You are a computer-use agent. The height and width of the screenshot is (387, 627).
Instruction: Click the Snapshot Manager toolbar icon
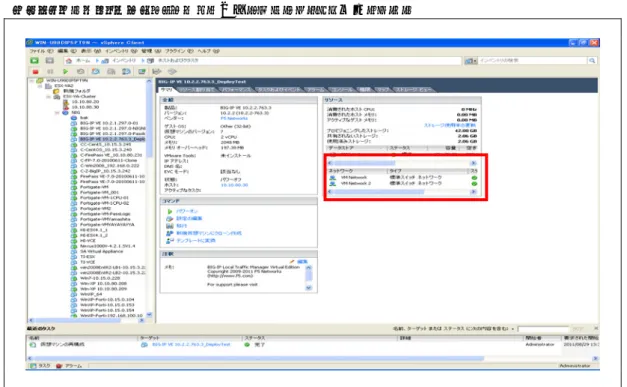point(126,72)
